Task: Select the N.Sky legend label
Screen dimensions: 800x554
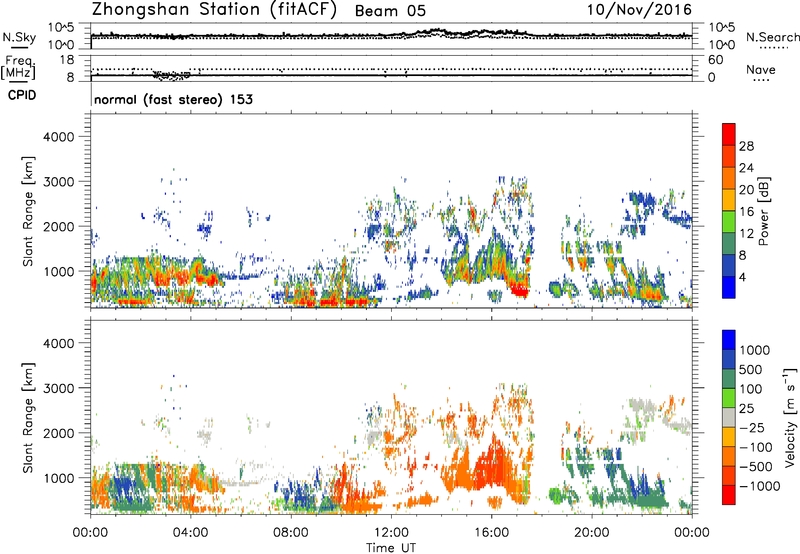Action: pyautogui.click(x=19, y=37)
